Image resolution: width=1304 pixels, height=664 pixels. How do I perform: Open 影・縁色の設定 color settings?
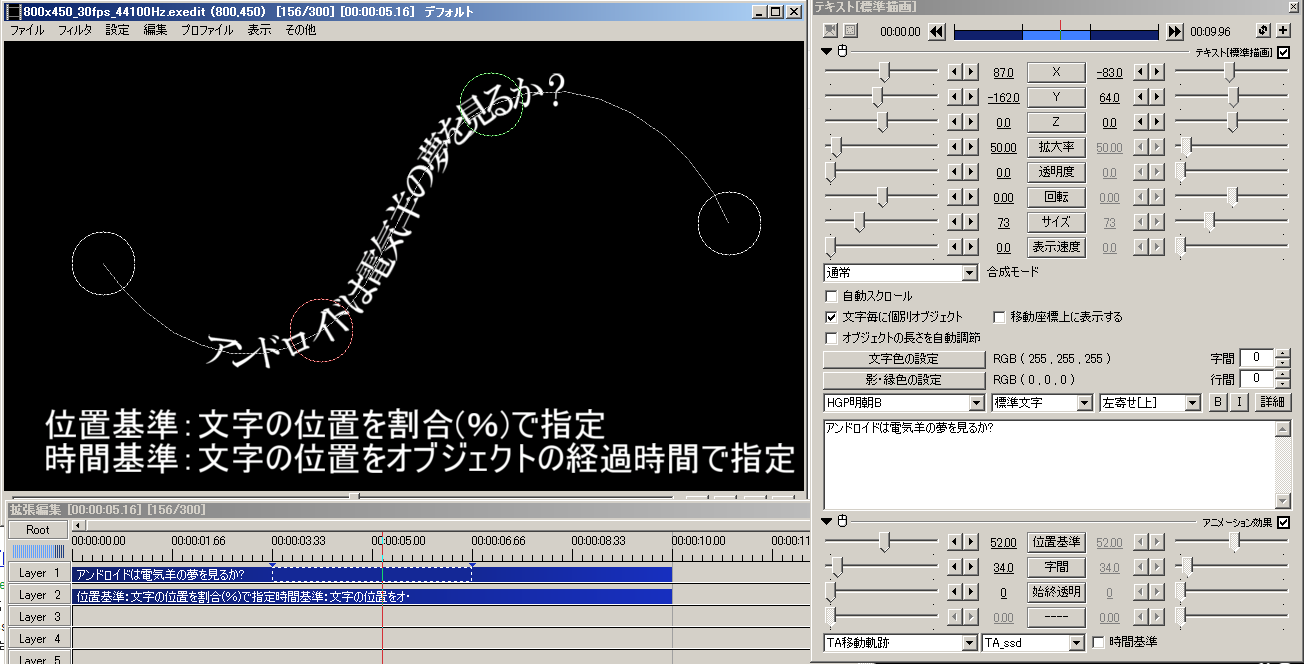tap(904, 380)
